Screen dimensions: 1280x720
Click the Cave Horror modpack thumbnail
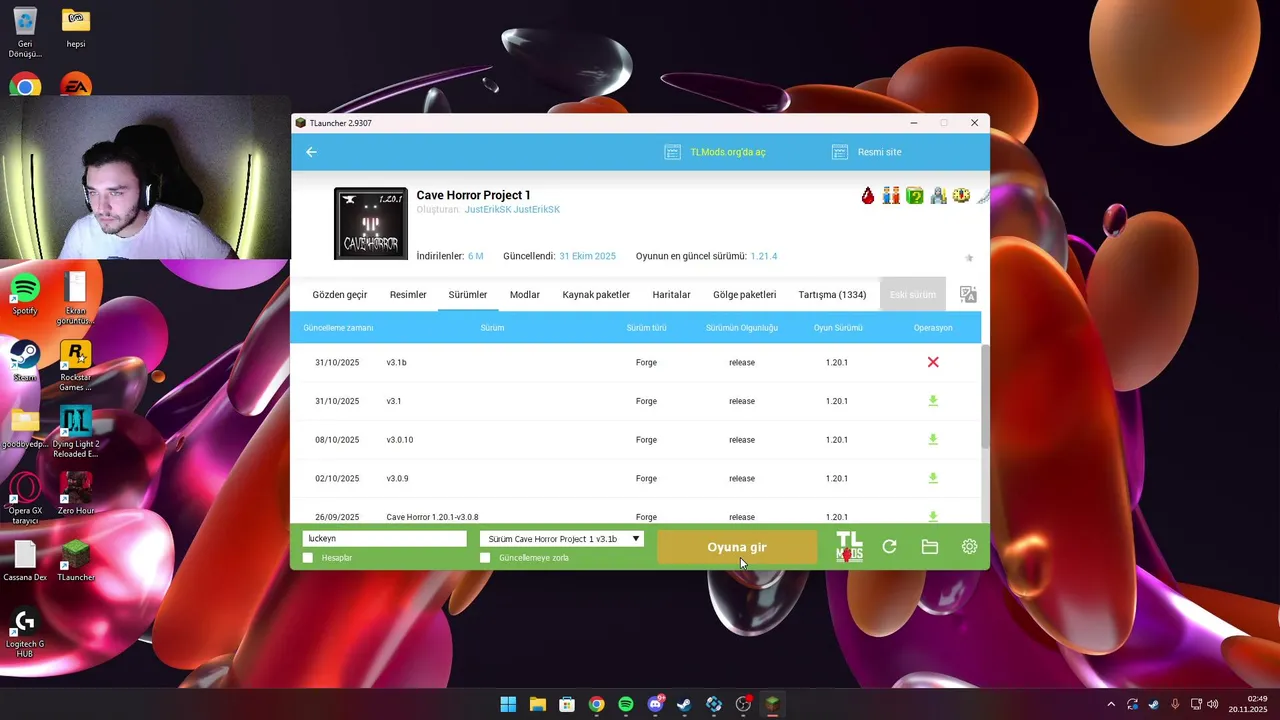tap(371, 223)
